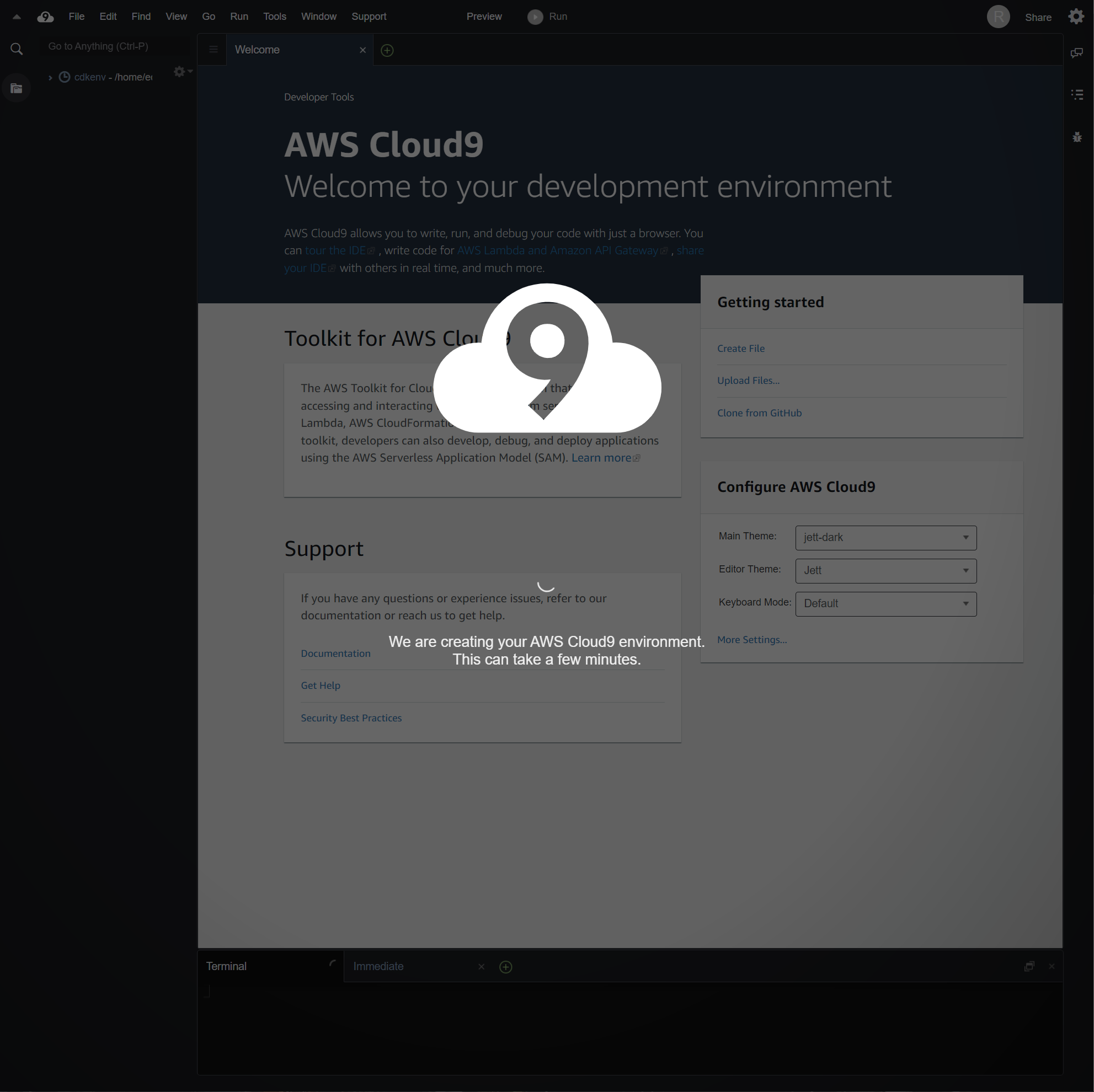Image resolution: width=1094 pixels, height=1092 pixels.
Task: Click the Run play button
Action: [x=547, y=17]
